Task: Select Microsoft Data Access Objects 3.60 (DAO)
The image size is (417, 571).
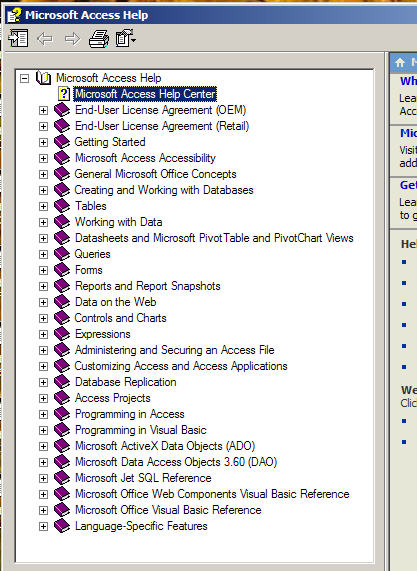Action: point(176,462)
